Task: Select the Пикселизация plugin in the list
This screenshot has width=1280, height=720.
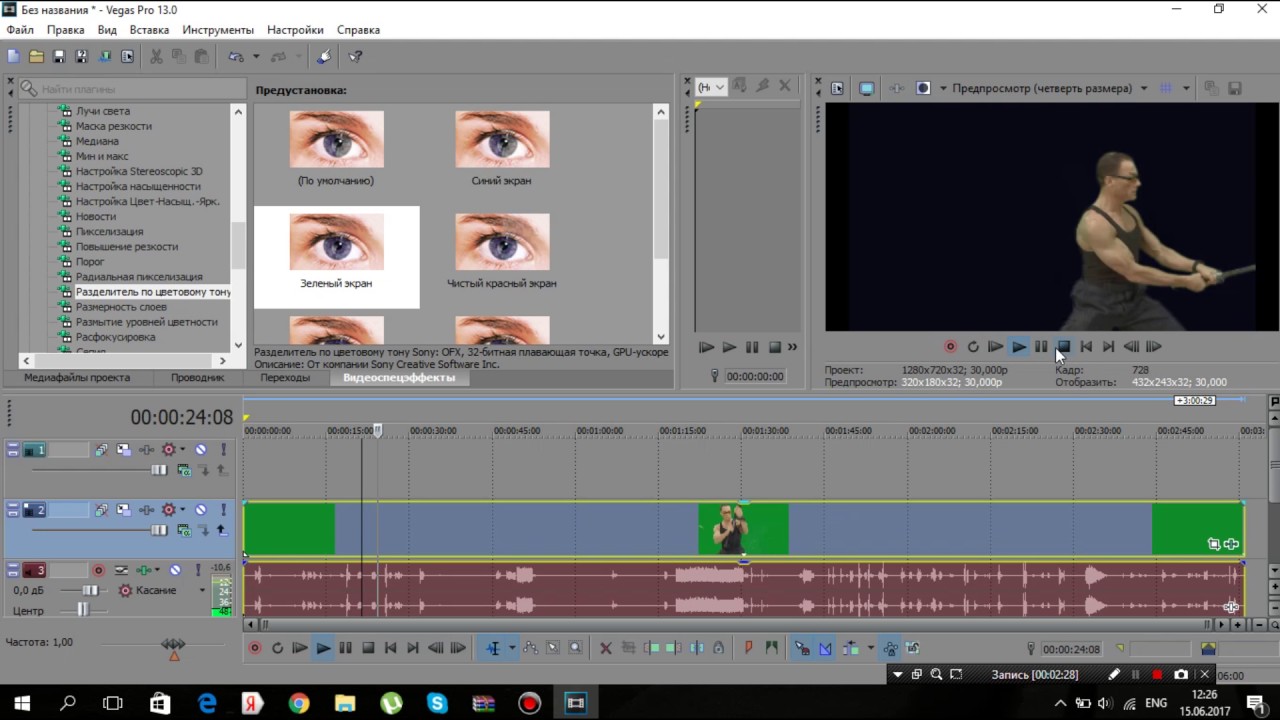Action: 109,231
